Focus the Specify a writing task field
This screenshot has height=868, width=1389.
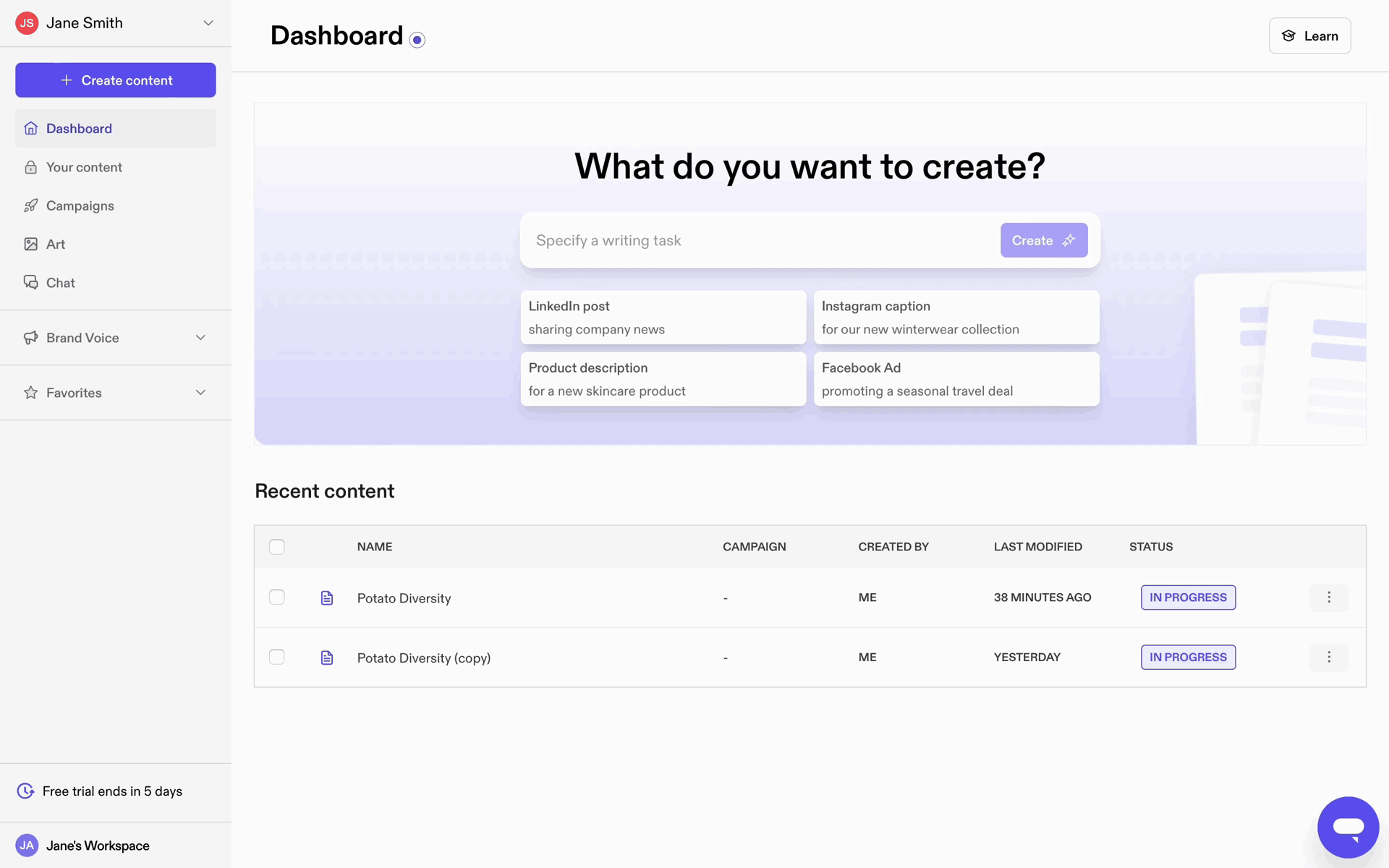[760, 241]
